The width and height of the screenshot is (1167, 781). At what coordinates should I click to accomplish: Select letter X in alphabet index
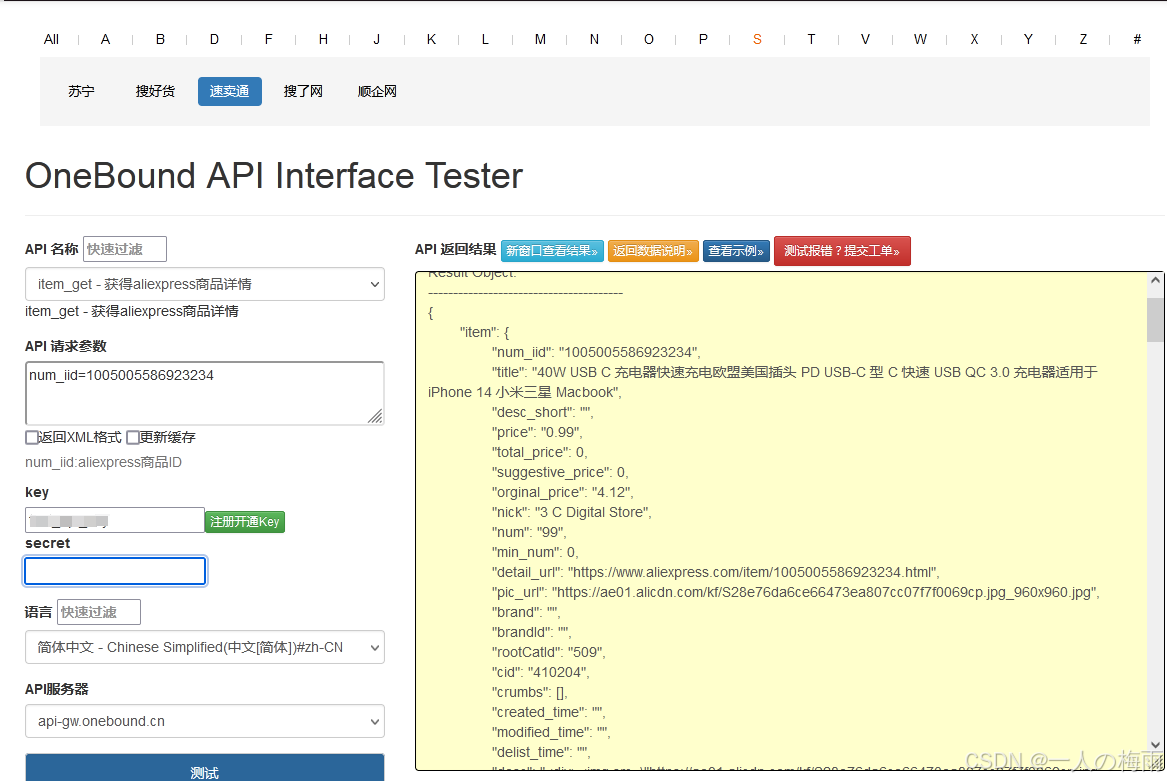tap(974, 39)
